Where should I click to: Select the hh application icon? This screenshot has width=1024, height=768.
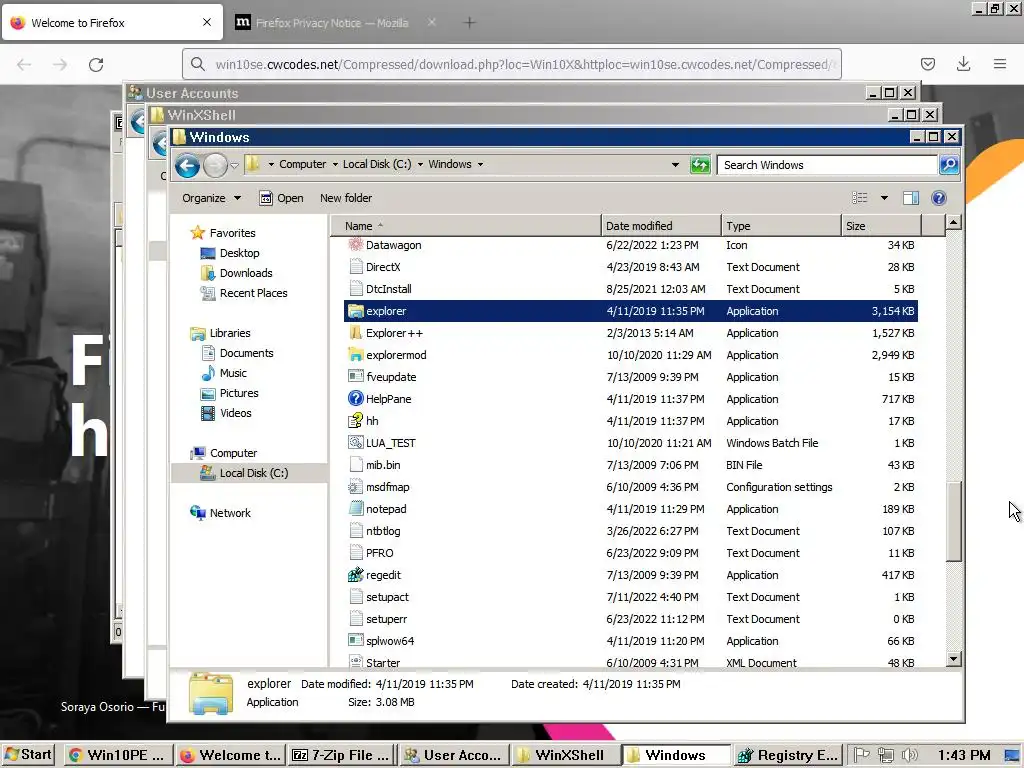355,421
